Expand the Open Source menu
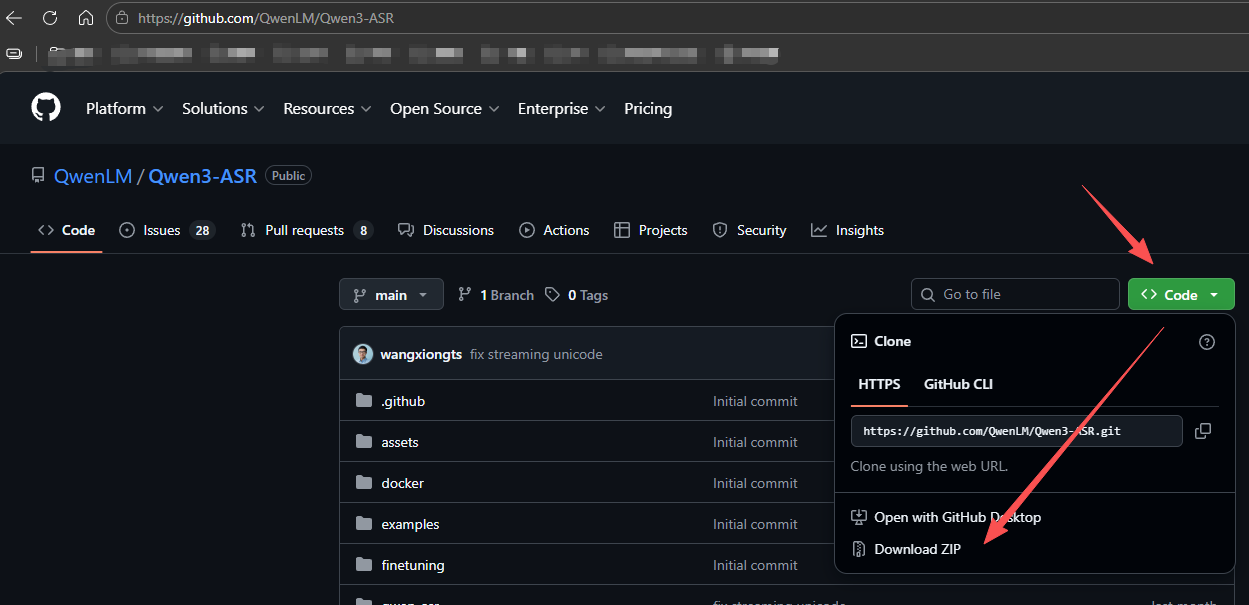The image size is (1249, 605). click(x=445, y=108)
